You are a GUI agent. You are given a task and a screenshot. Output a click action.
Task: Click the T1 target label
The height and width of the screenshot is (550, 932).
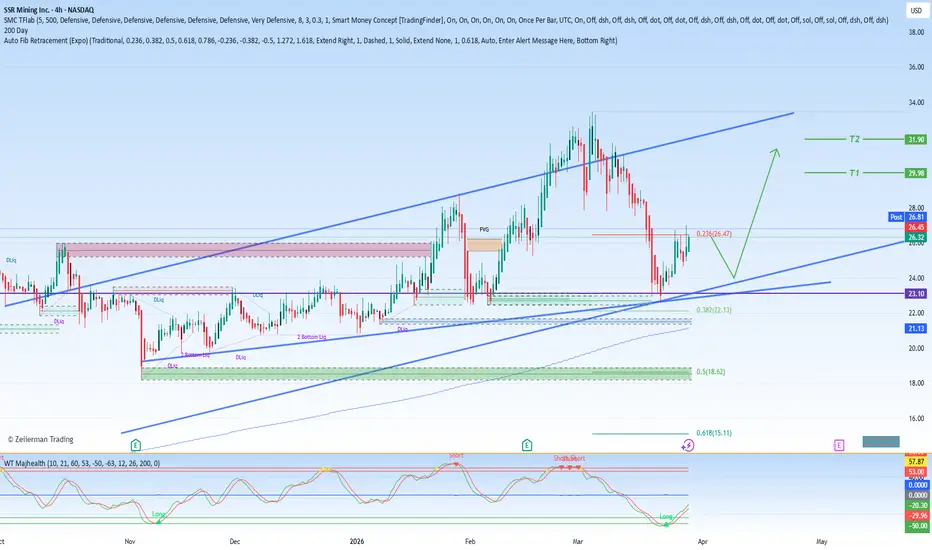pyautogui.click(x=854, y=173)
